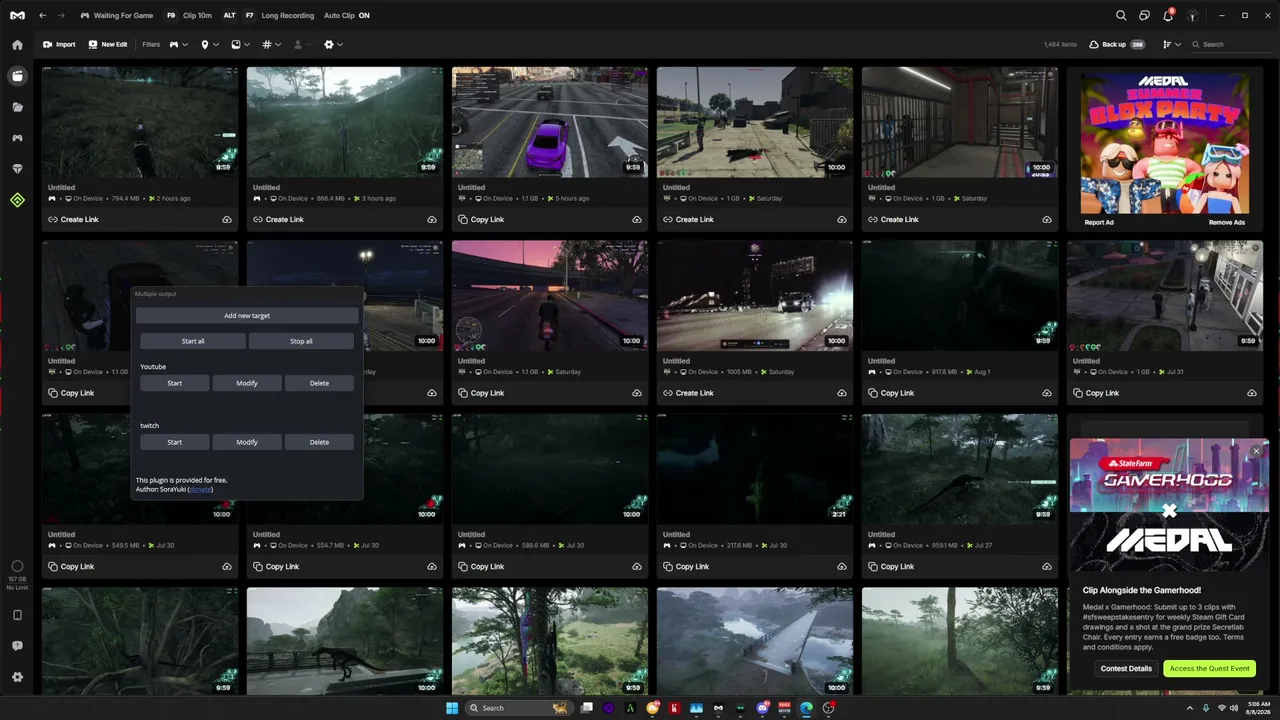
Task: Create Link for the 794.4 MB clip
Action: pos(74,220)
